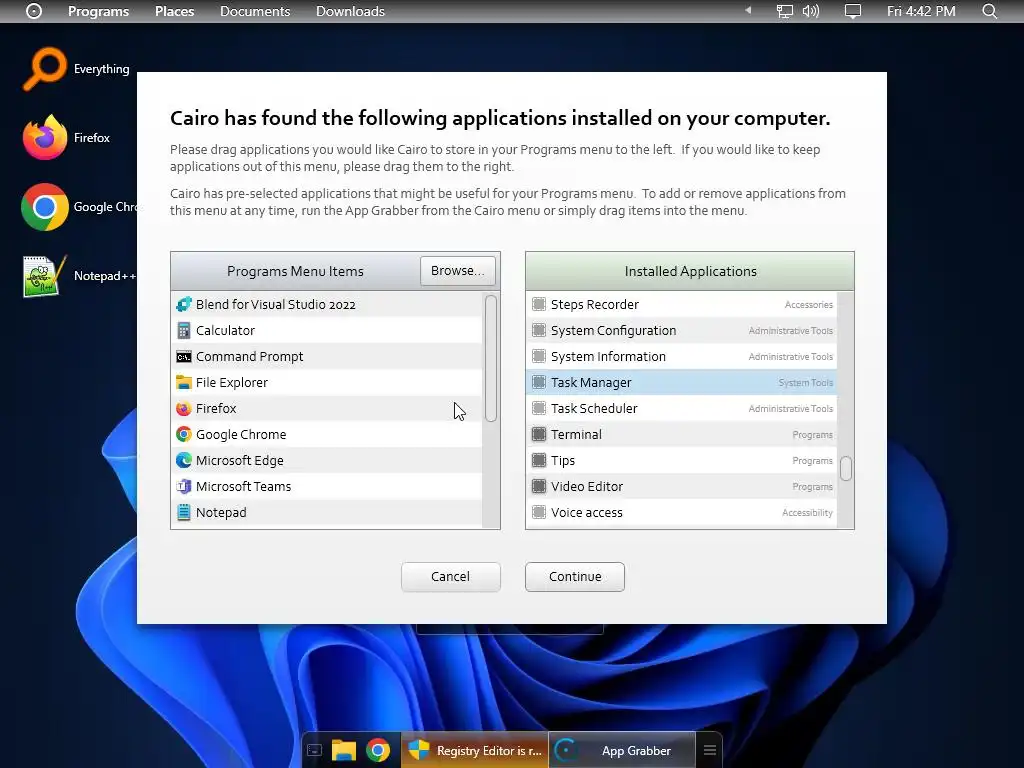Image resolution: width=1024 pixels, height=768 pixels.
Task: Open the Notepad++ desktop shortcut
Action: (79, 276)
